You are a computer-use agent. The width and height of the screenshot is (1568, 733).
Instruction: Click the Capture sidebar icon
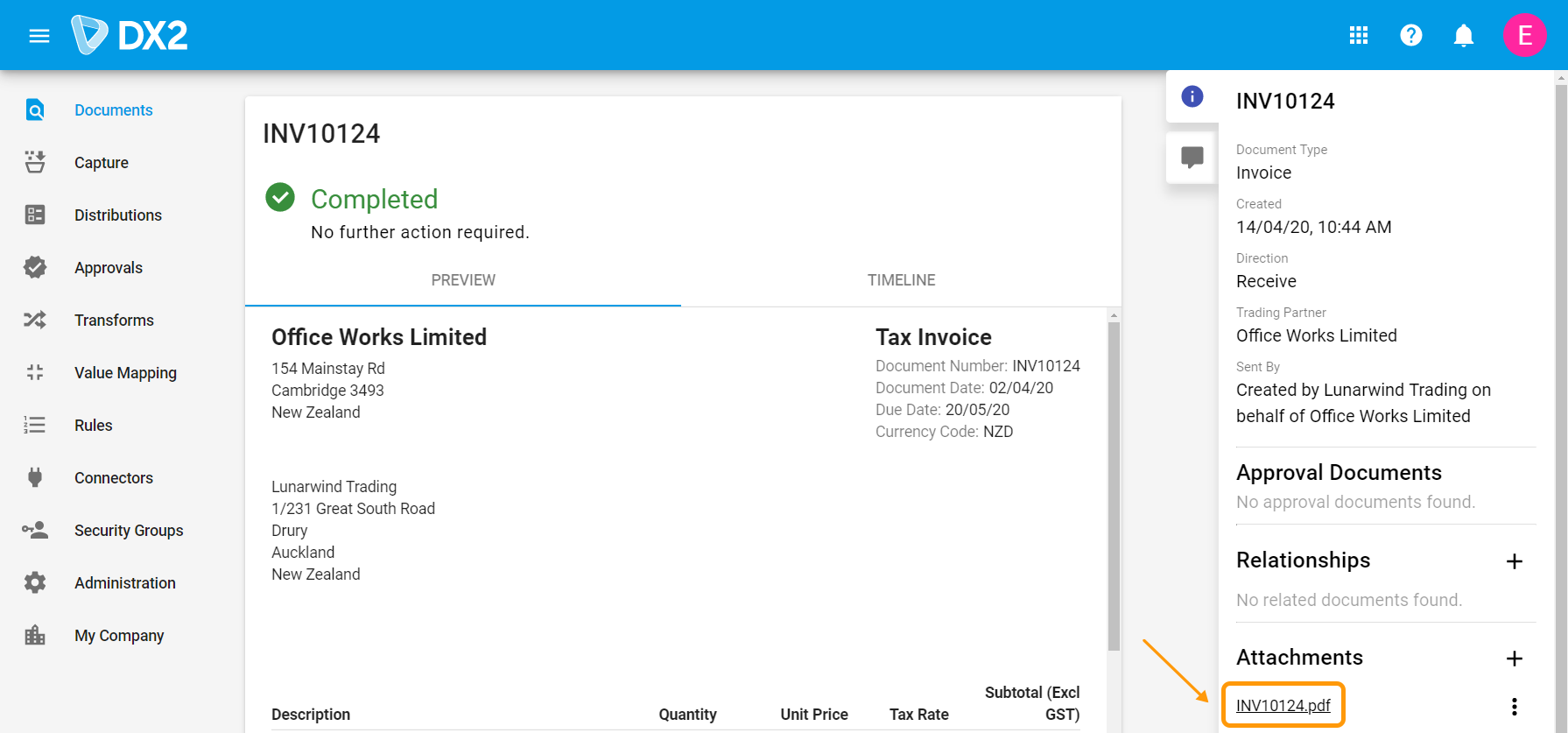click(x=35, y=162)
